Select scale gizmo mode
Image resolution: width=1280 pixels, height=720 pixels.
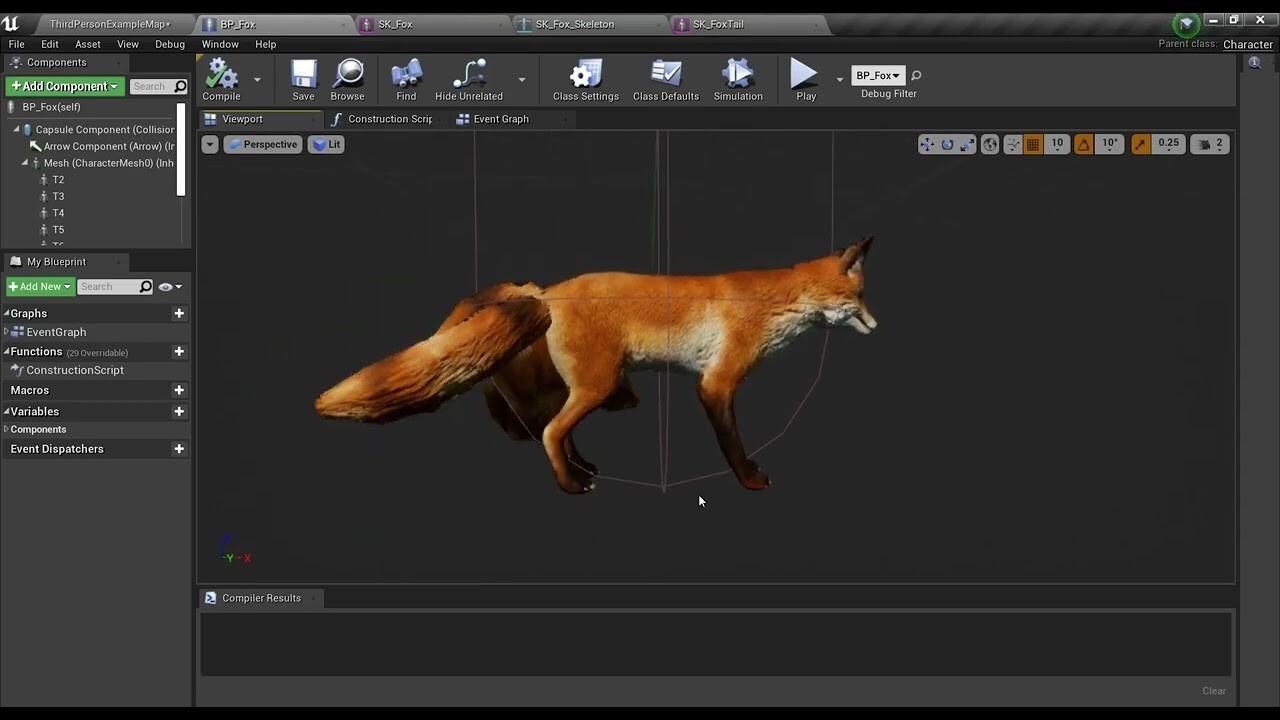(967, 144)
